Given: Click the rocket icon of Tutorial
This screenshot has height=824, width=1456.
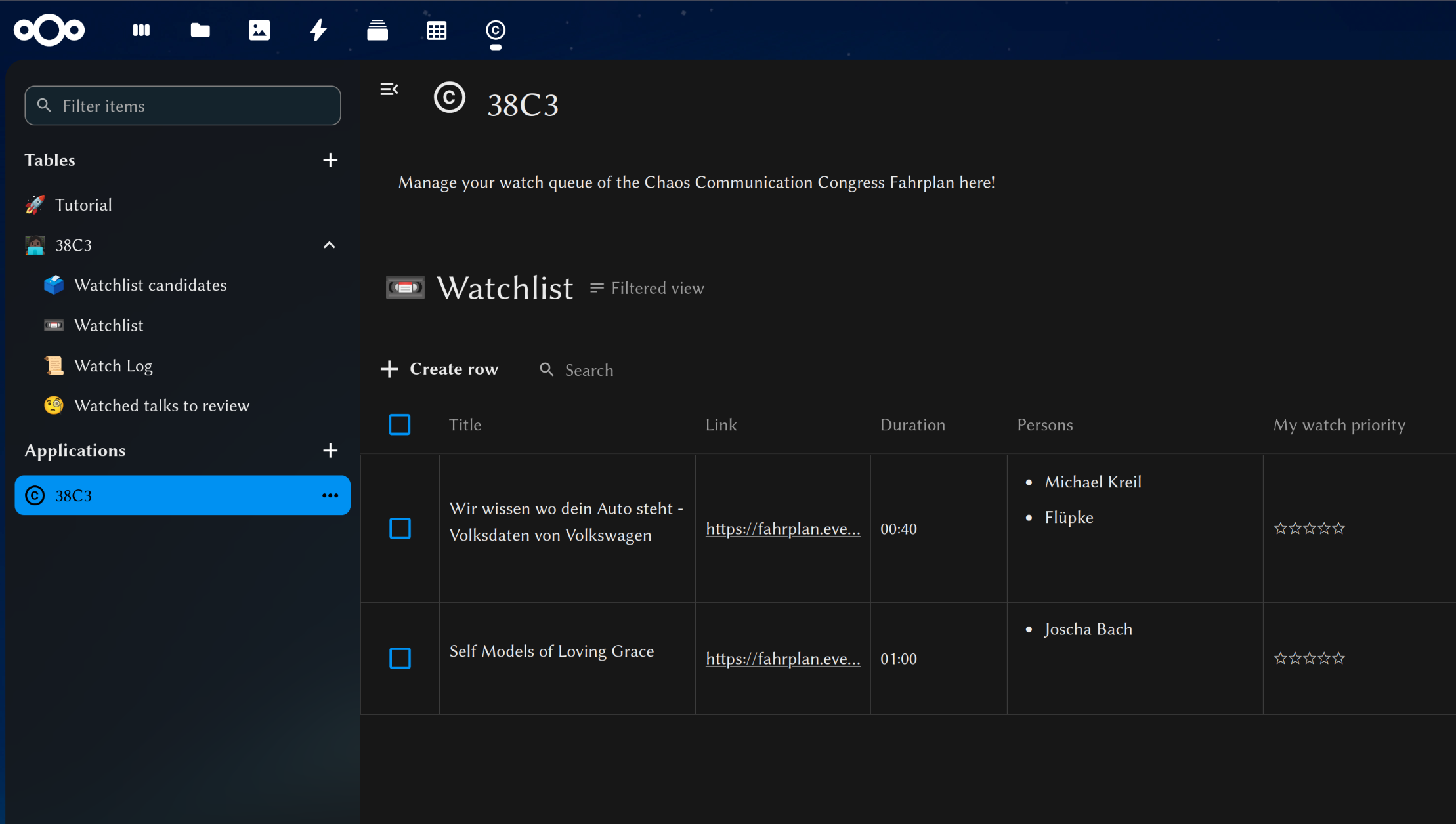Looking at the screenshot, I should tap(35, 205).
